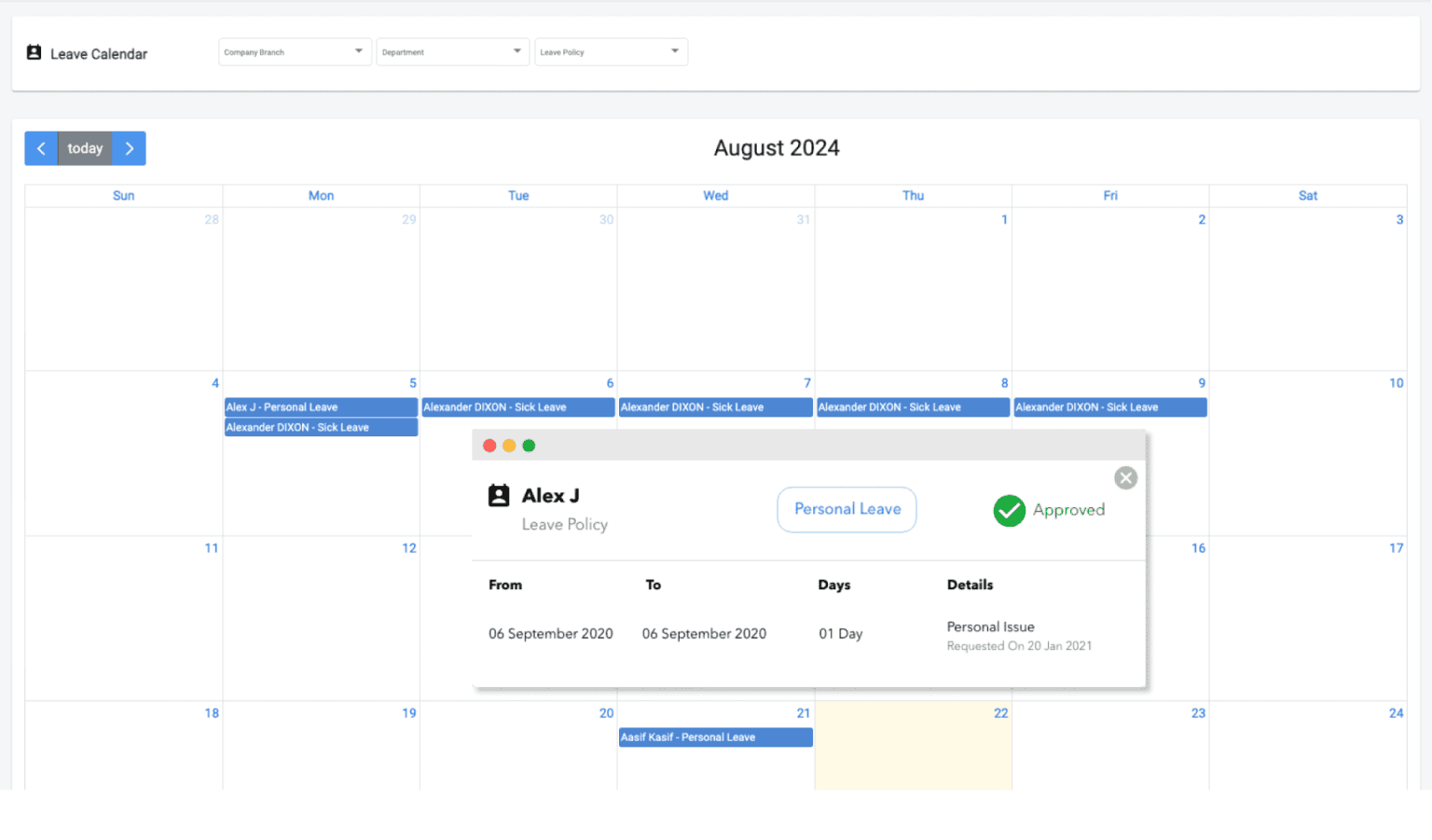This screenshot has width=1432, height=840.
Task: Click the today button
Action: pyautogui.click(x=85, y=148)
